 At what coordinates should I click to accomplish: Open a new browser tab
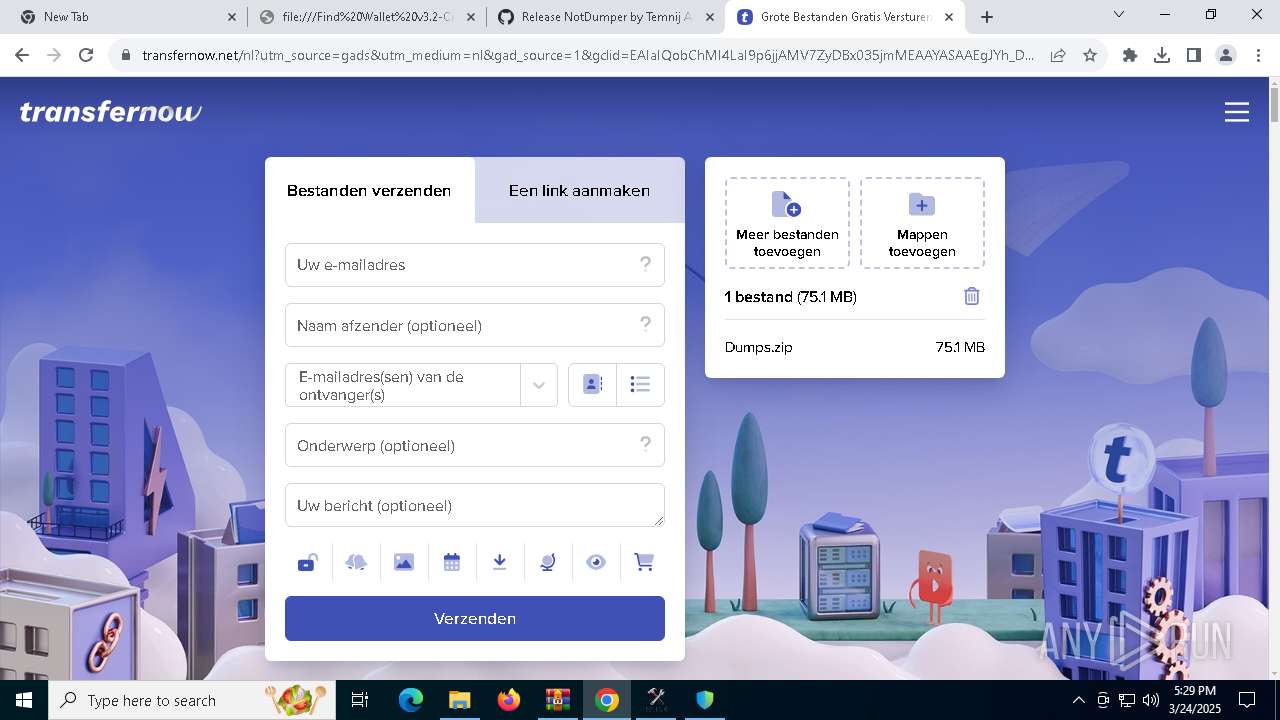click(987, 17)
